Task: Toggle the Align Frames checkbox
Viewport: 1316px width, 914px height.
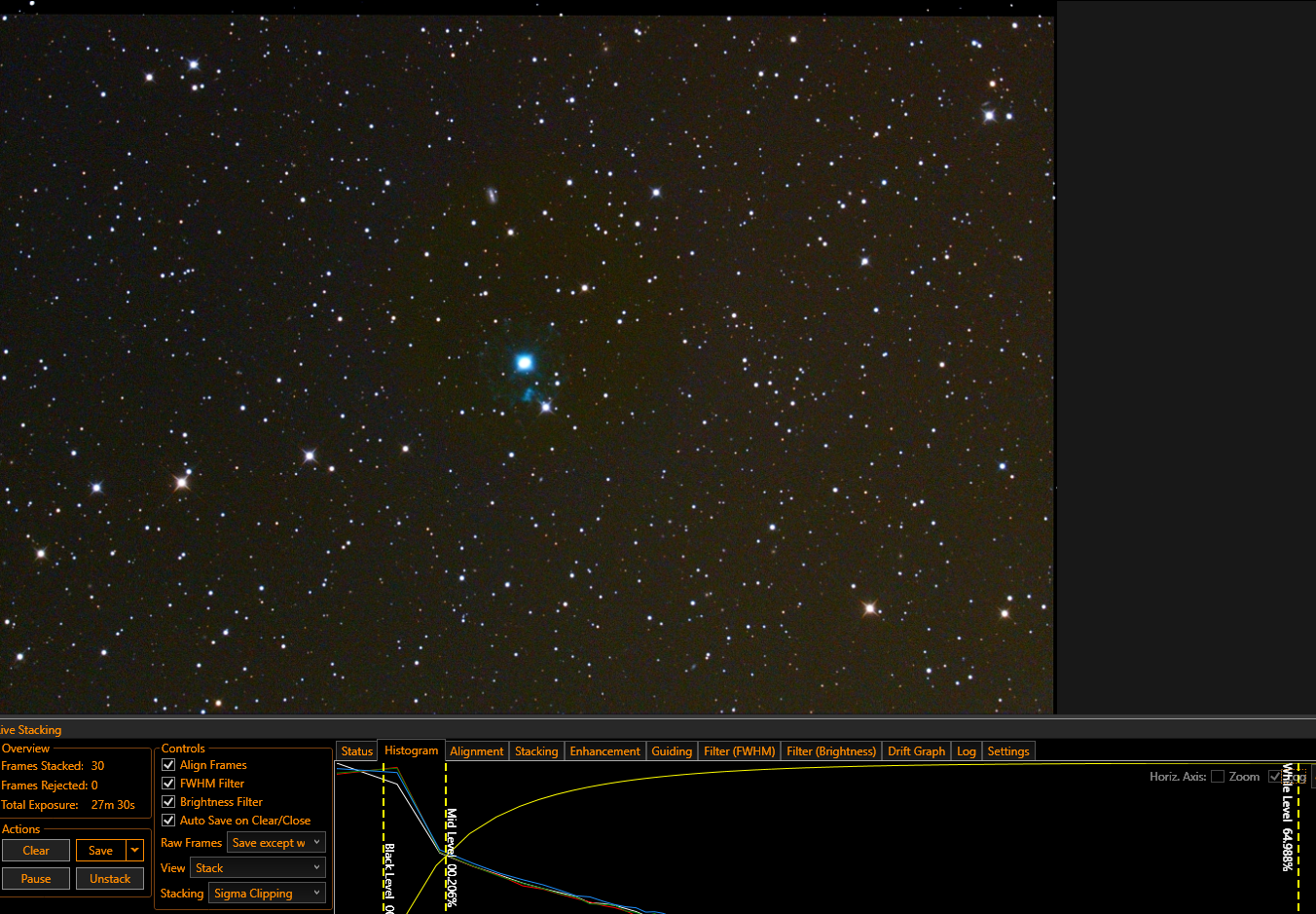Action: [168, 765]
